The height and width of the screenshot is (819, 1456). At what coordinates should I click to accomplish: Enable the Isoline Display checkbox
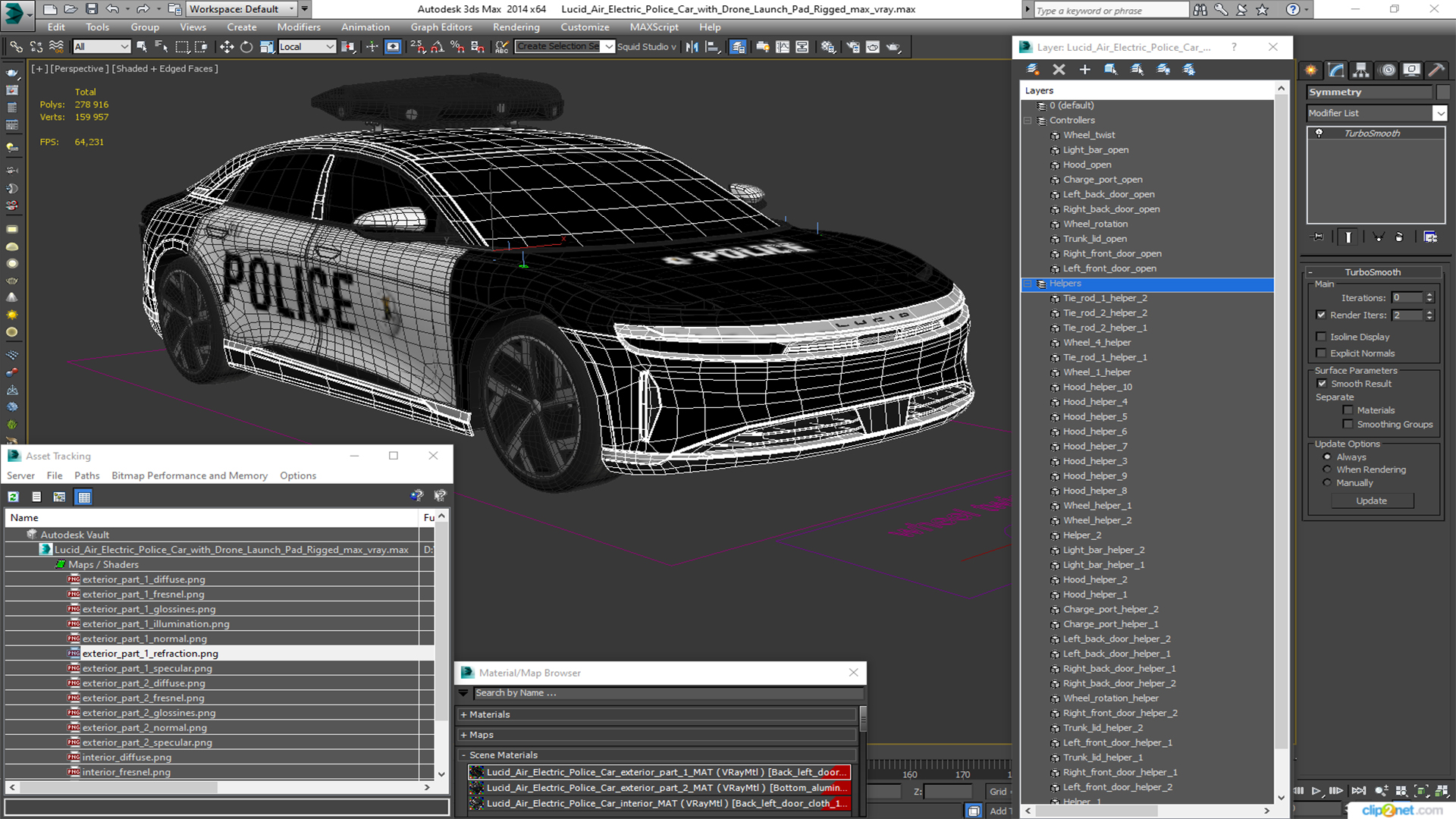click(x=1321, y=337)
